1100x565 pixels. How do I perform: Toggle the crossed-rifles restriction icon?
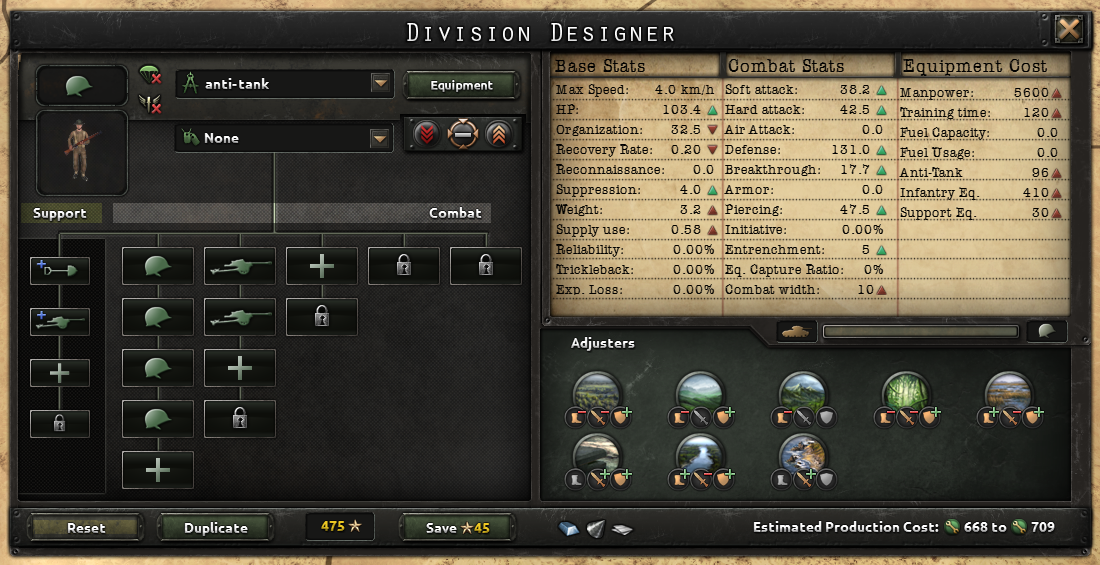pyautogui.click(x=150, y=104)
